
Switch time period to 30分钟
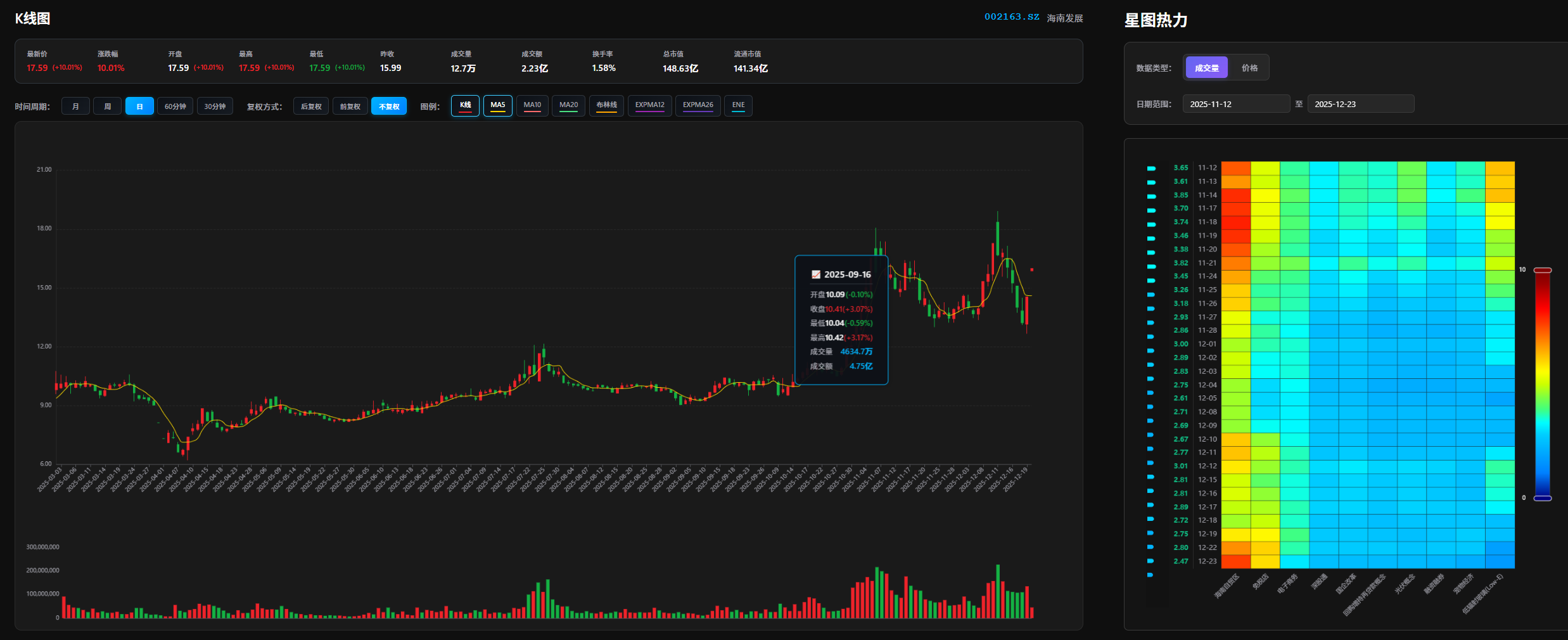(x=215, y=106)
